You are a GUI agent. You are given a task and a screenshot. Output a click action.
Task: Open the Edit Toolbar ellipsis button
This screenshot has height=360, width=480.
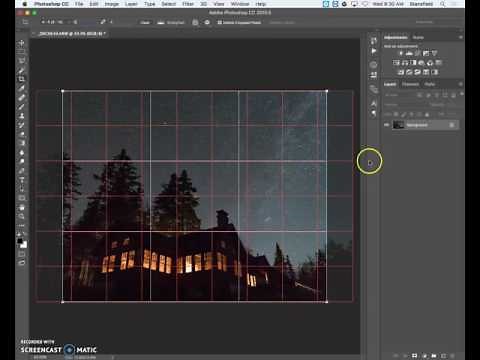tap(22, 225)
